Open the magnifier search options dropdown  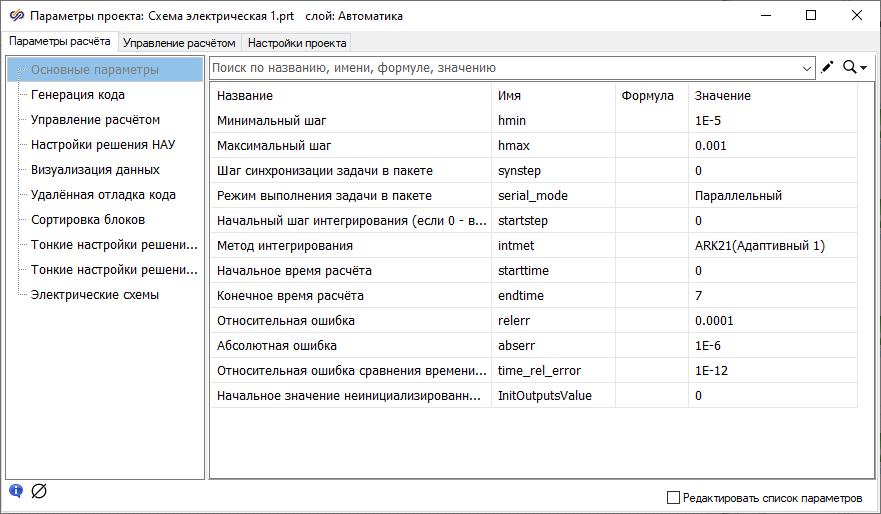pos(855,68)
